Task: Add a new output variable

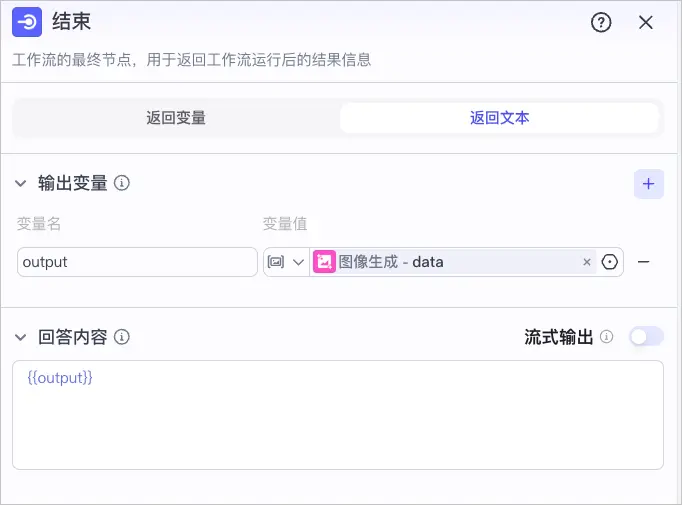Action: coord(649,184)
